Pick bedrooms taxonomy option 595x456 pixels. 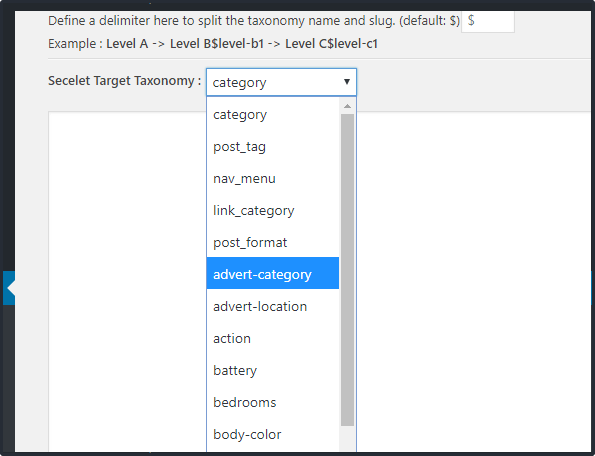click(x=273, y=402)
